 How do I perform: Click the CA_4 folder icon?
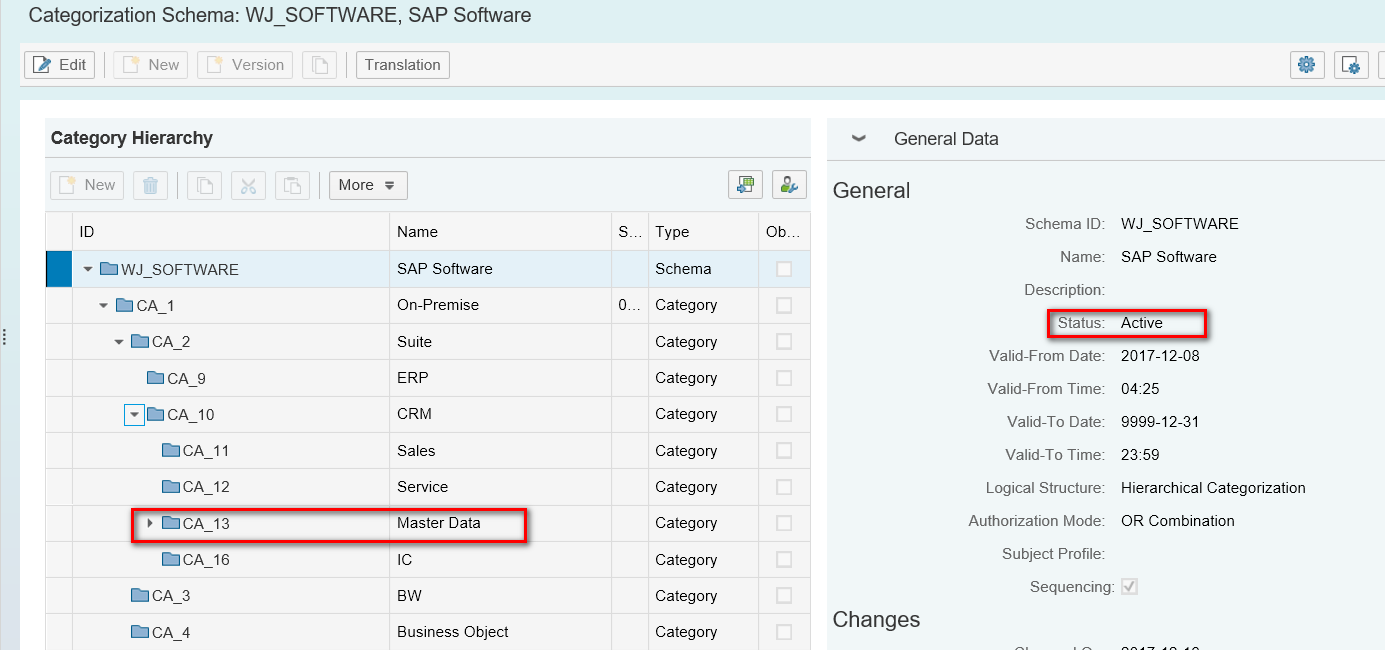(140, 632)
